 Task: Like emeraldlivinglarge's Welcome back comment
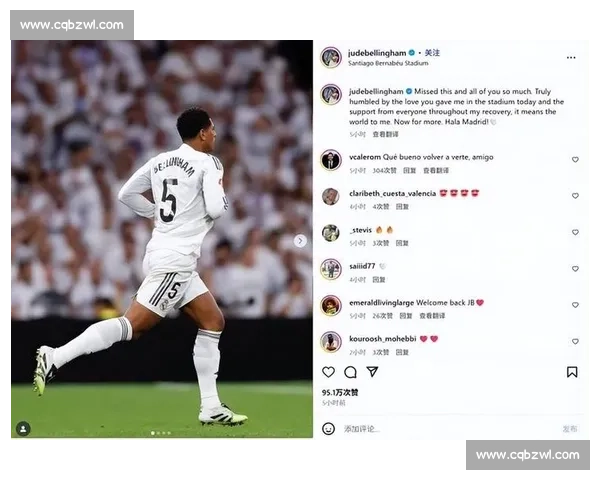[x=575, y=305]
